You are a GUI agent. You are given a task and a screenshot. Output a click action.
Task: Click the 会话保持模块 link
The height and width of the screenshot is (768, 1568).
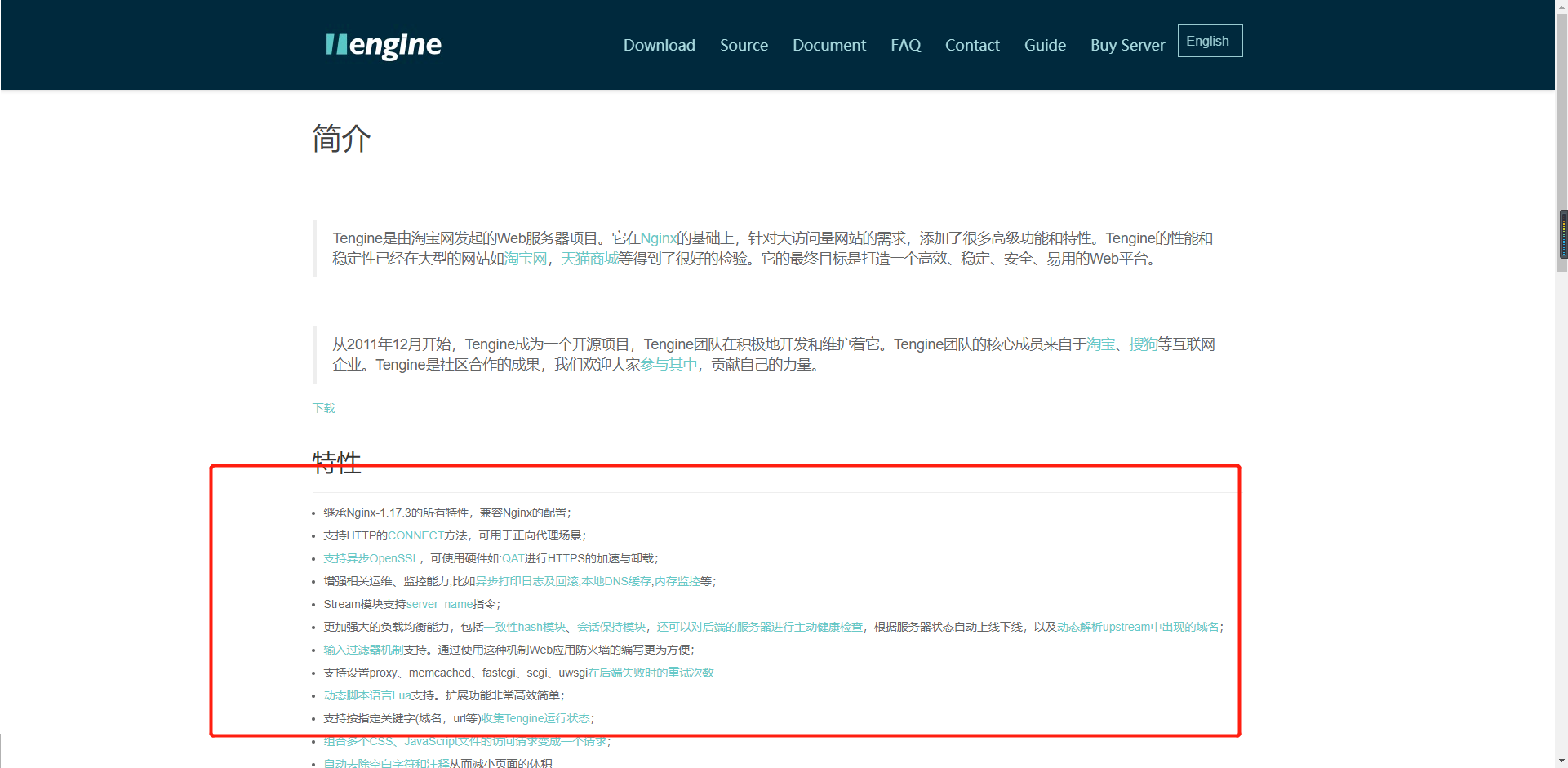611,627
